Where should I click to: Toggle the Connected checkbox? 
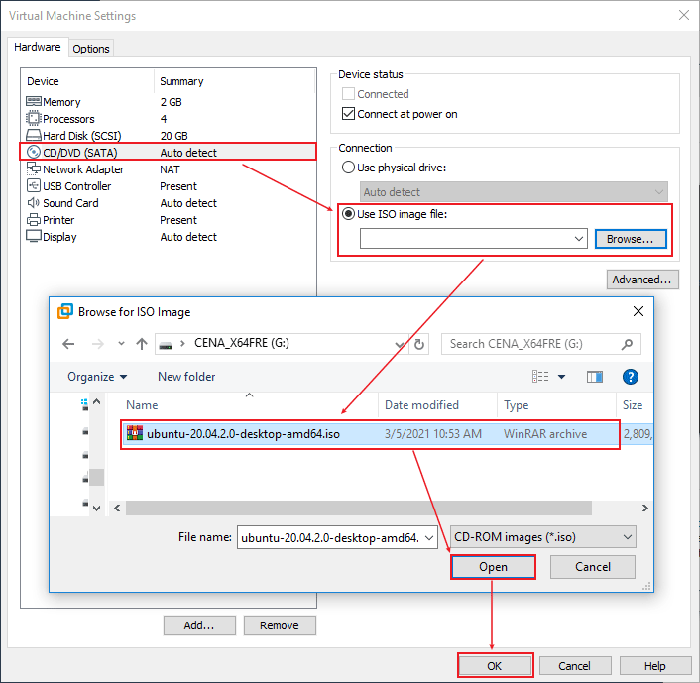(348, 94)
